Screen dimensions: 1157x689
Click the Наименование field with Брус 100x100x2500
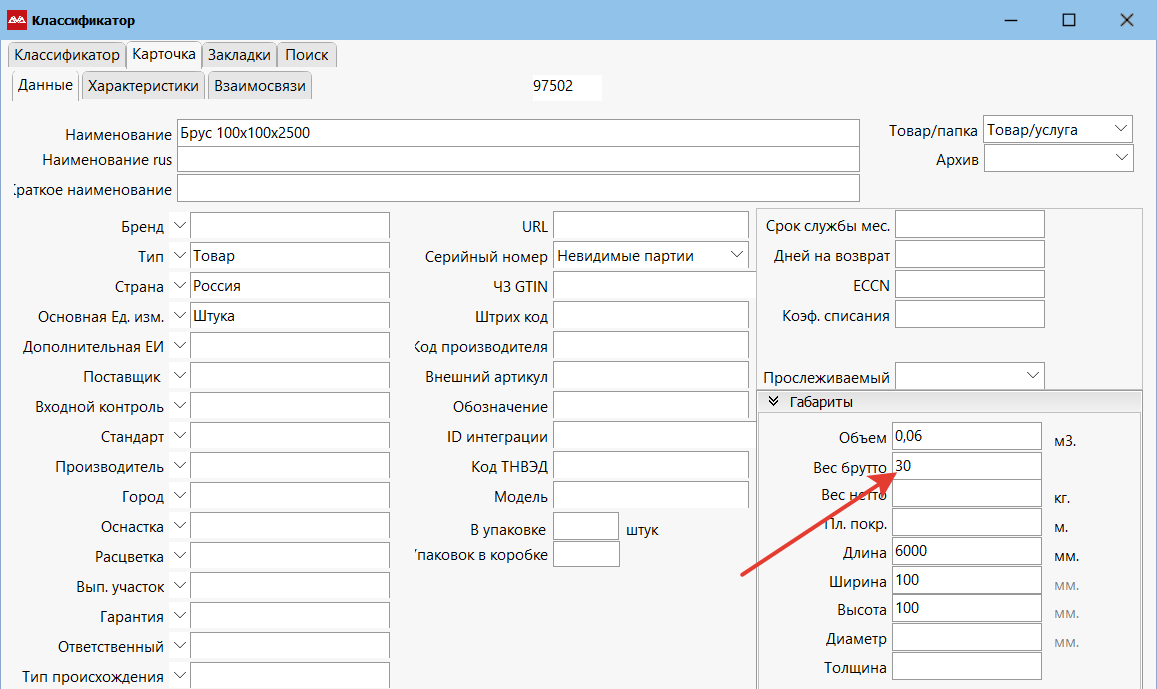518,134
